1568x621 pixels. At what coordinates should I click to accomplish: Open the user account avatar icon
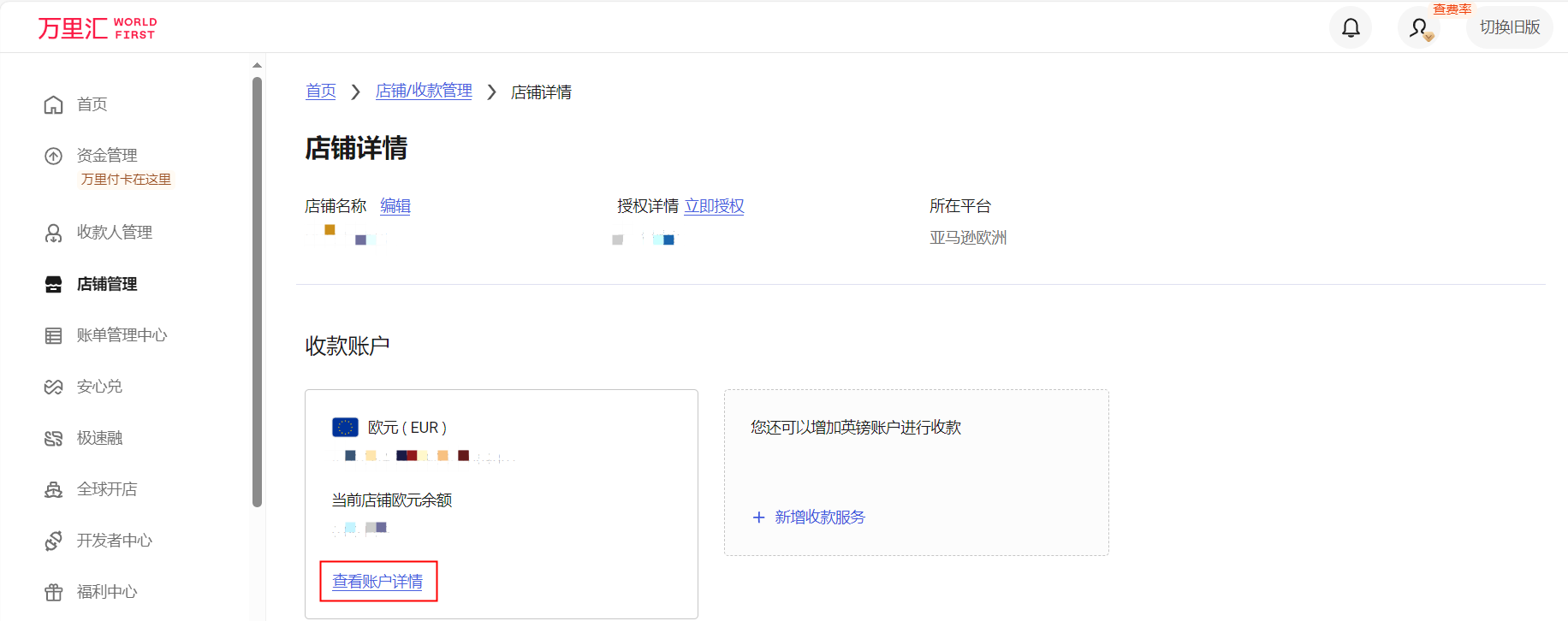[1419, 28]
